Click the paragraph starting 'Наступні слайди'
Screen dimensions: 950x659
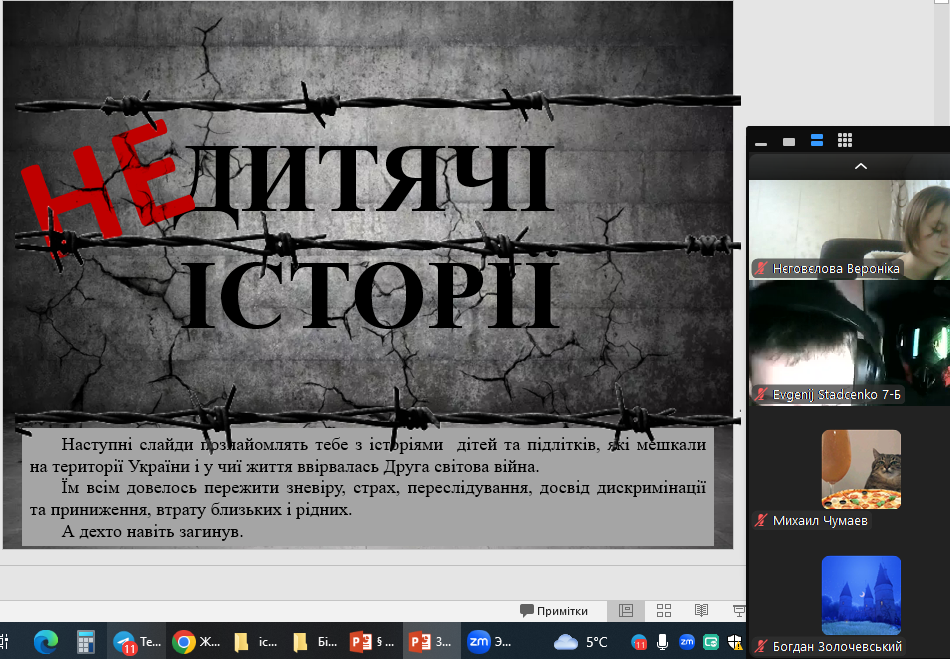pyautogui.click(x=368, y=455)
